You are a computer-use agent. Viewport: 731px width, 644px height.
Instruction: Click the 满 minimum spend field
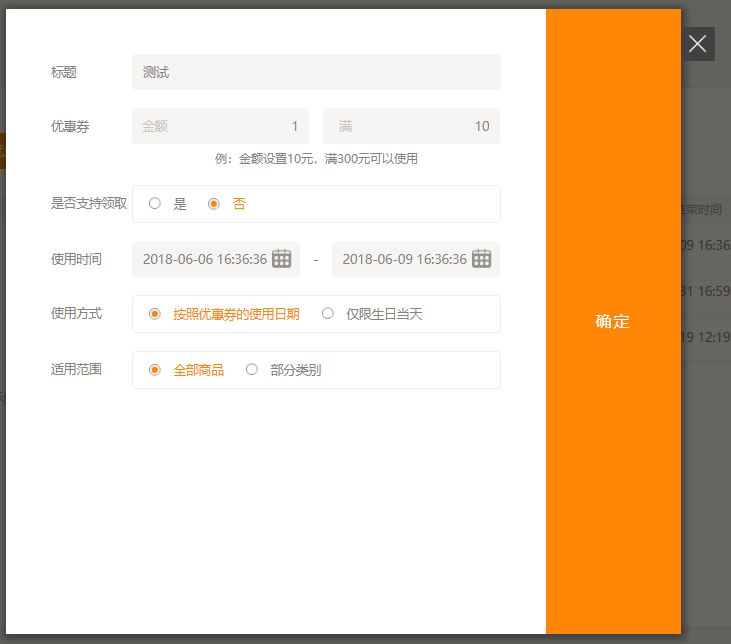(x=411, y=126)
